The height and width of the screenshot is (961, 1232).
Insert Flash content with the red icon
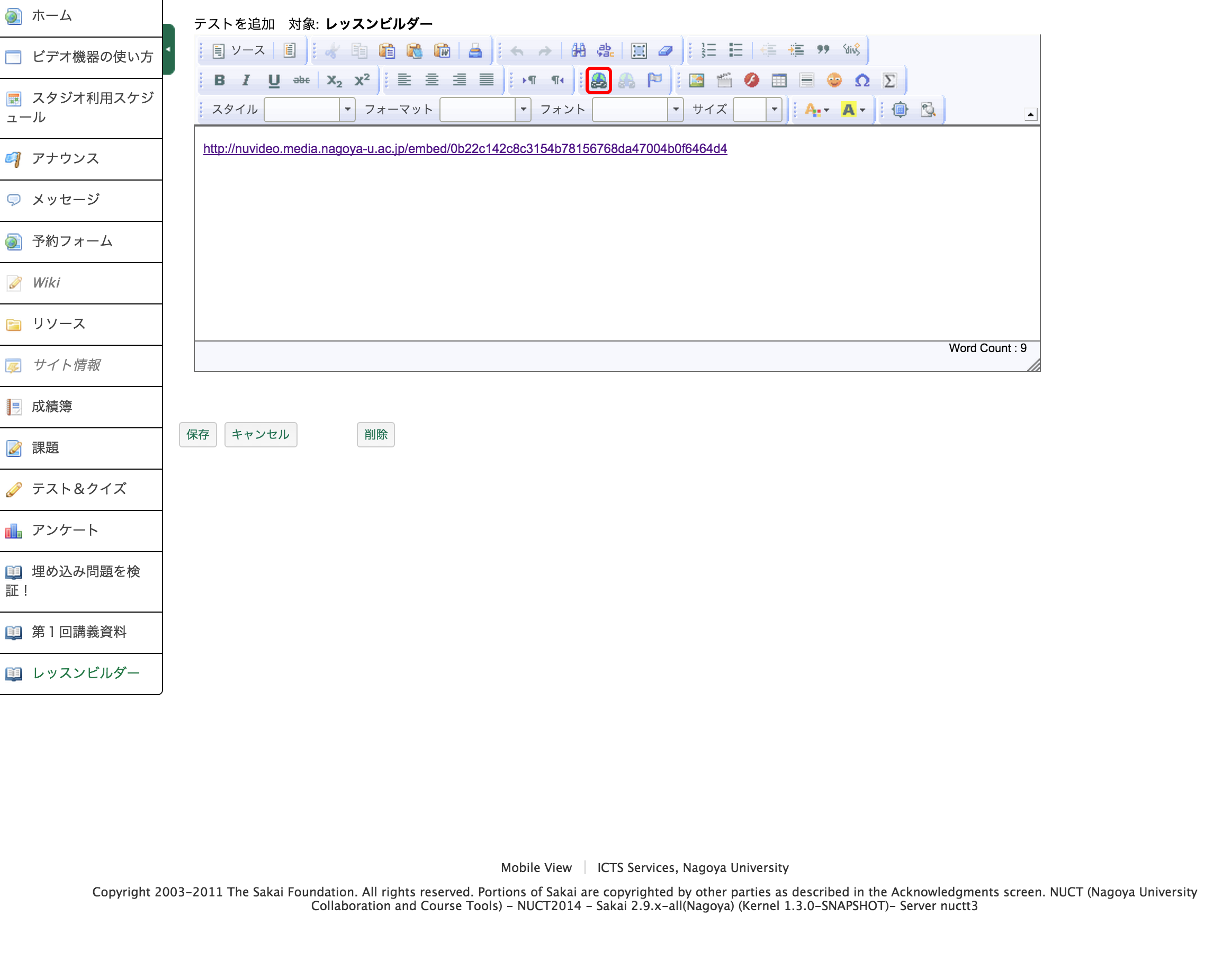[x=751, y=80]
